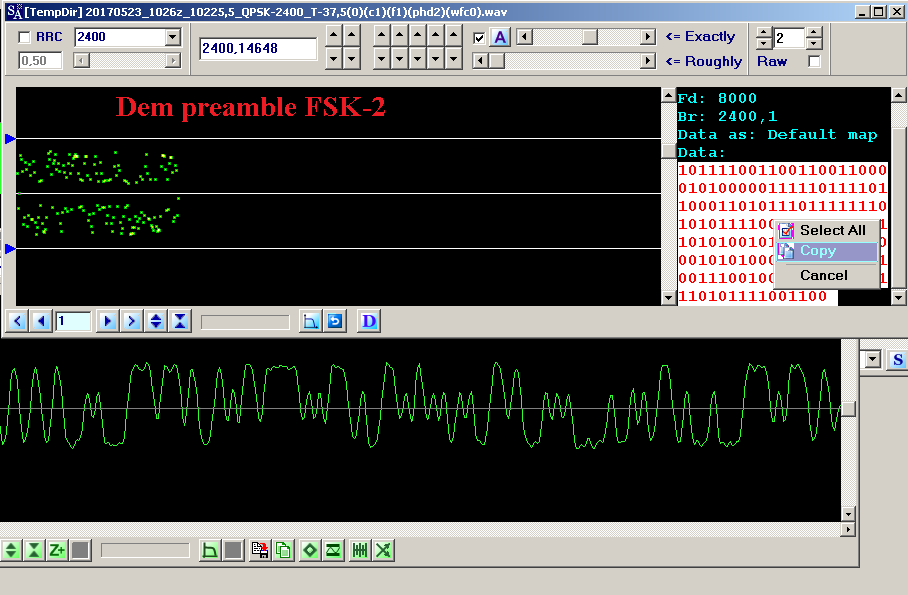
Task: Click the right arrow of the Roughly slider
Action: (648, 60)
